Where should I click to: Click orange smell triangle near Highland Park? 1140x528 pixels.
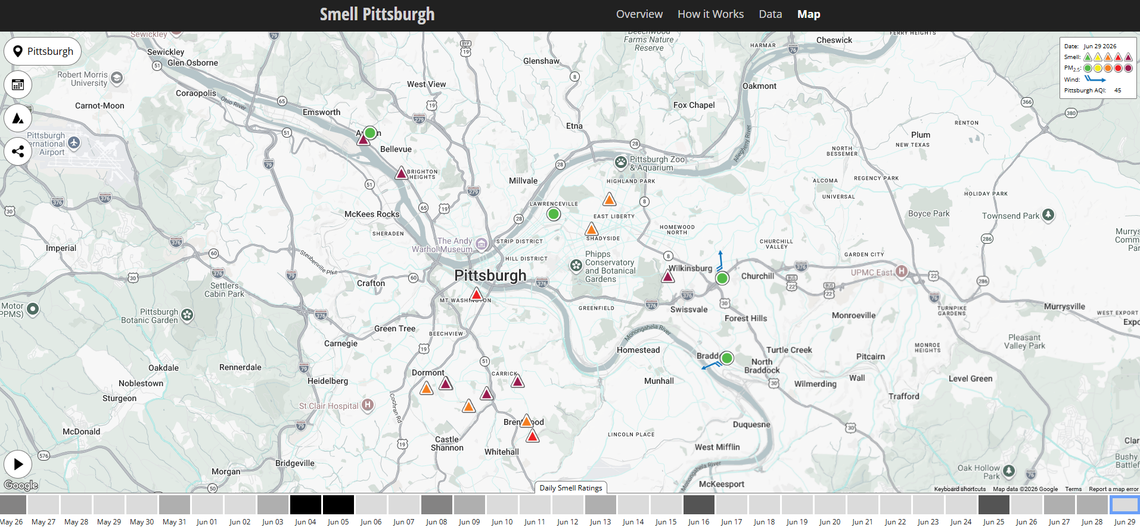click(609, 199)
